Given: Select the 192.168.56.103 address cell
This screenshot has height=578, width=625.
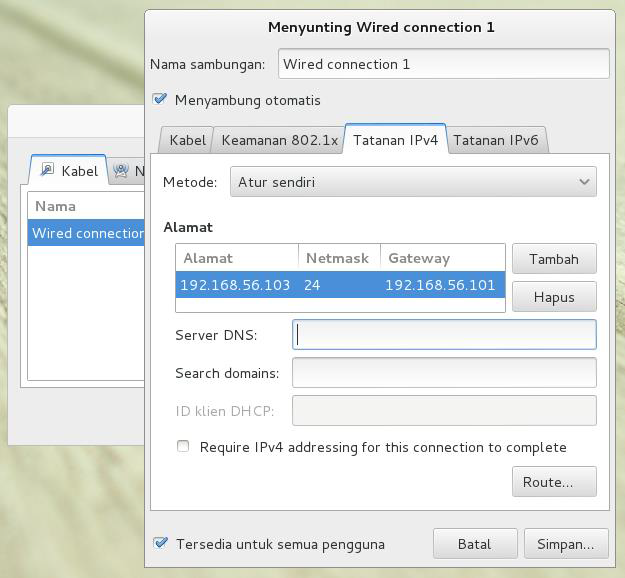Looking at the screenshot, I should [235, 285].
